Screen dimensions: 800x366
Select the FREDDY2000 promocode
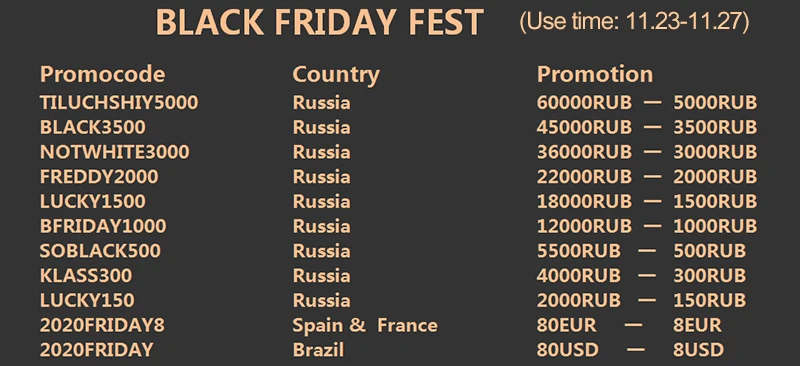[x=99, y=177]
